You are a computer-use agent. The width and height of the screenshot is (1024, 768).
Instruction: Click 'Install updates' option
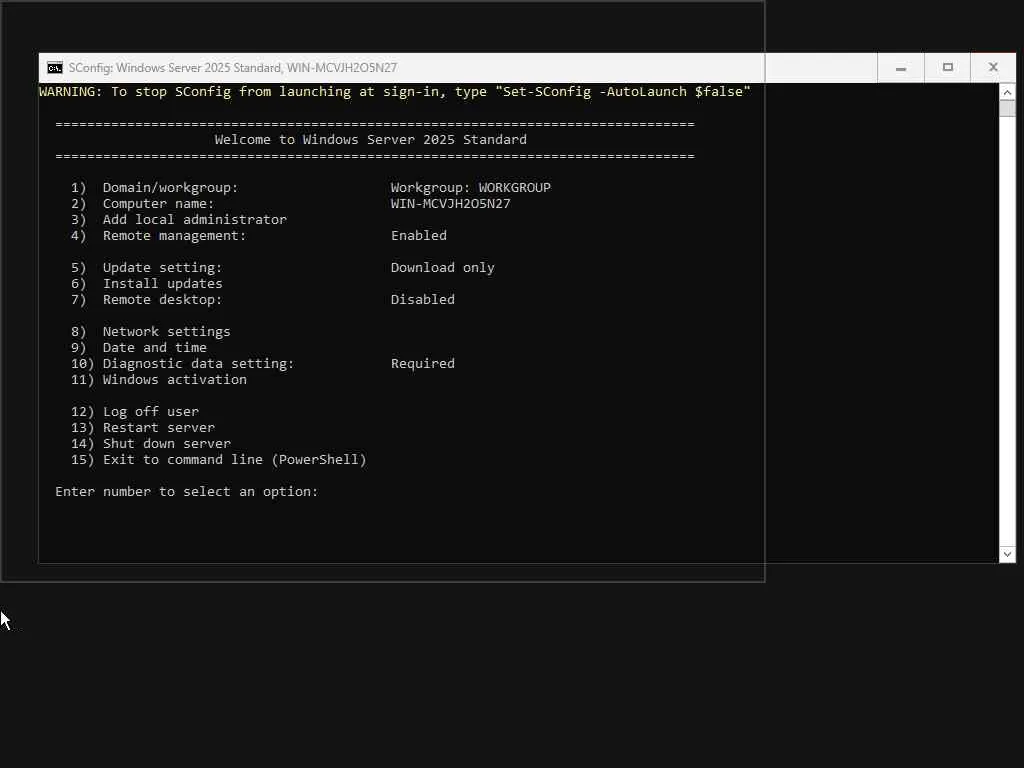(147, 284)
